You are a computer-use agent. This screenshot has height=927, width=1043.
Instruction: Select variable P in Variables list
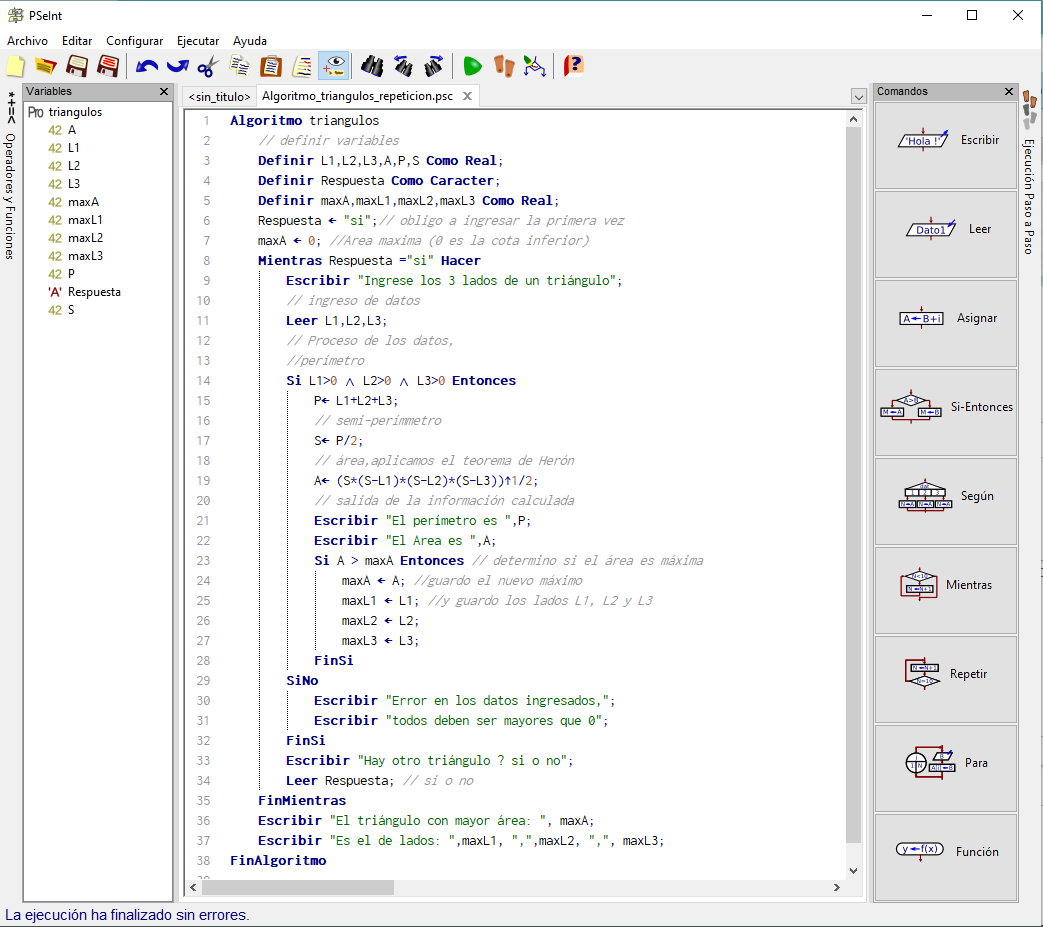point(71,273)
